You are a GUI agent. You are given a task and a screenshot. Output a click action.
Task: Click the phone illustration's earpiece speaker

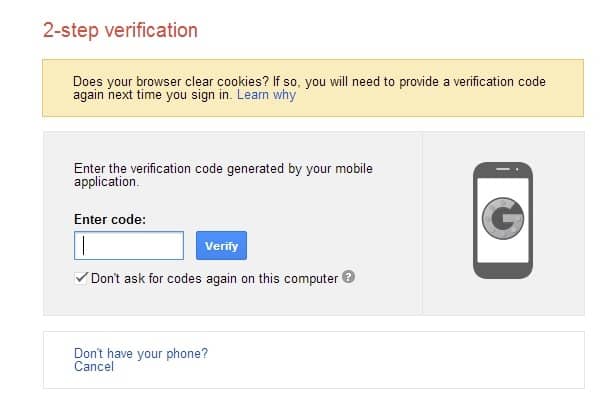point(502,169)
